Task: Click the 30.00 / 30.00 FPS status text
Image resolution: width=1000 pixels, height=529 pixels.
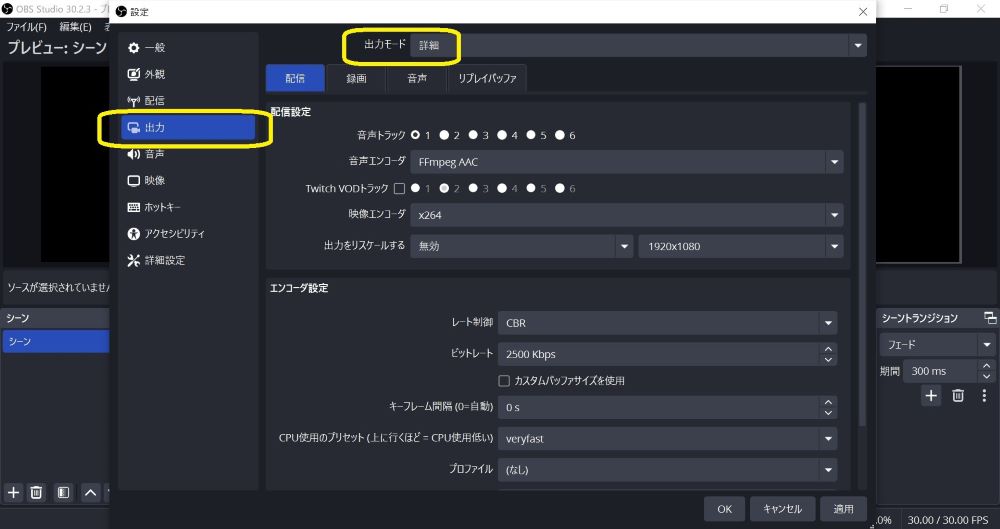Action: click(x=948, y=520)
